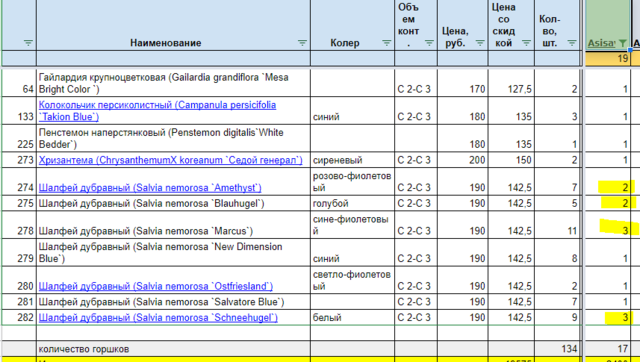Open filter for Кол-во, шт. column

click(572, 43)
